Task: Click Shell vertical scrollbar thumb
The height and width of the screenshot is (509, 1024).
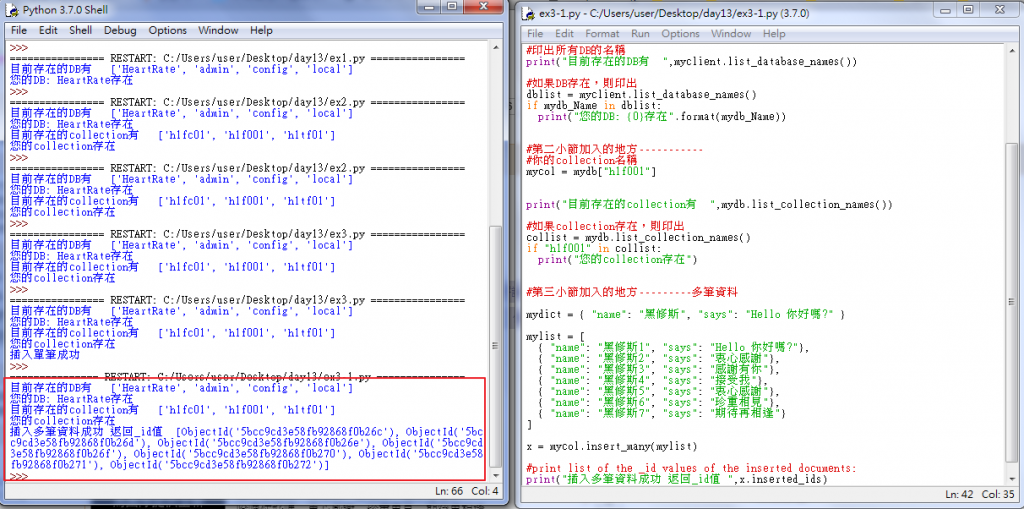Action: pyautogui.click(x=496, y=345)
